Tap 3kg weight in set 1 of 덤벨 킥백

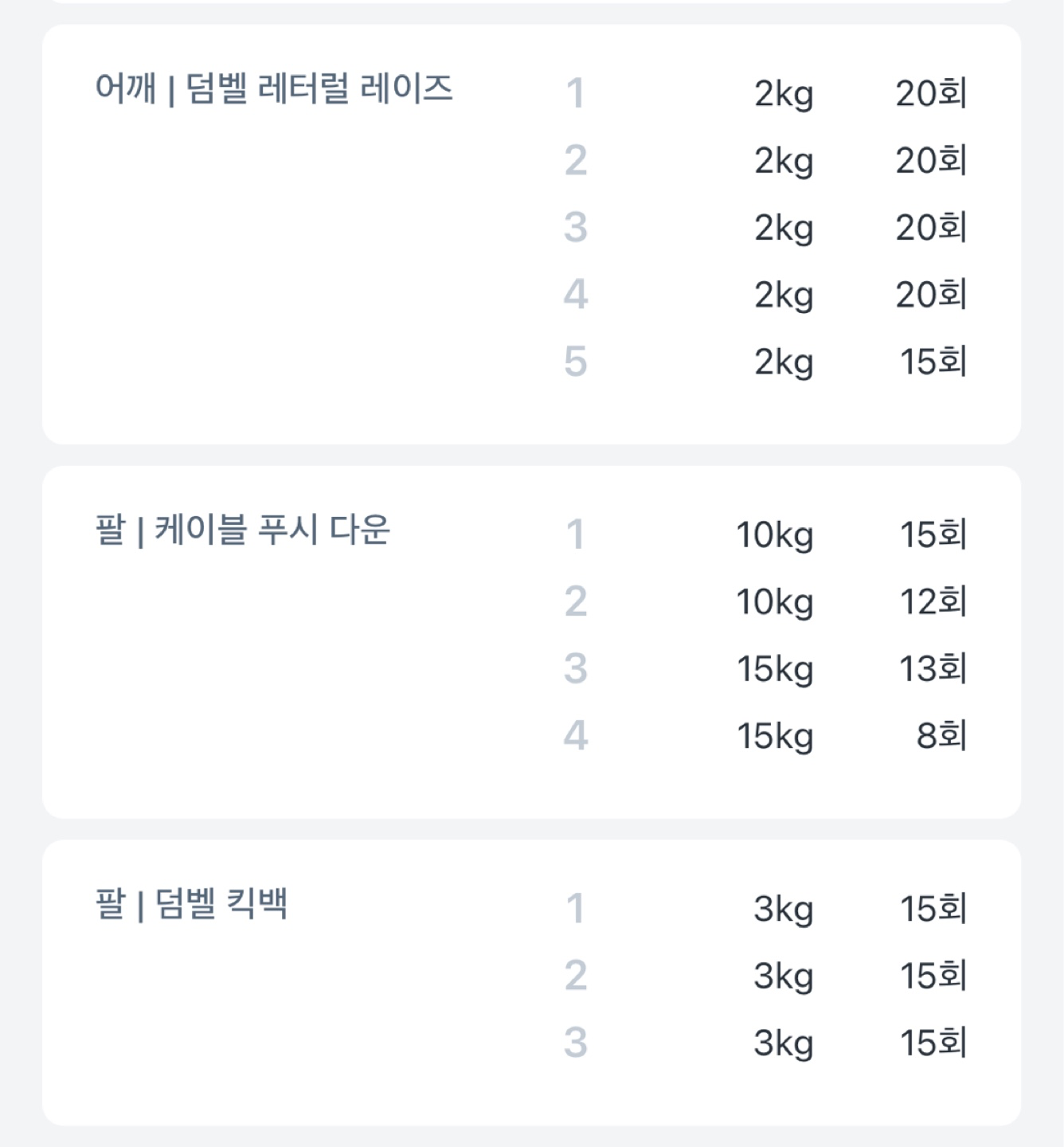click(x=783, y=909)
